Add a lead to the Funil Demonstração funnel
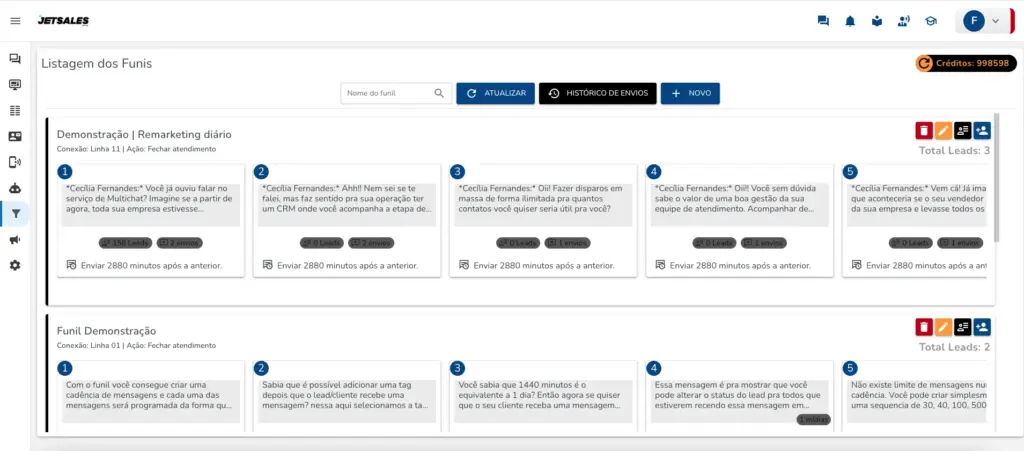The height and width of the screenshot is (451, 1024). pos(981,327)
